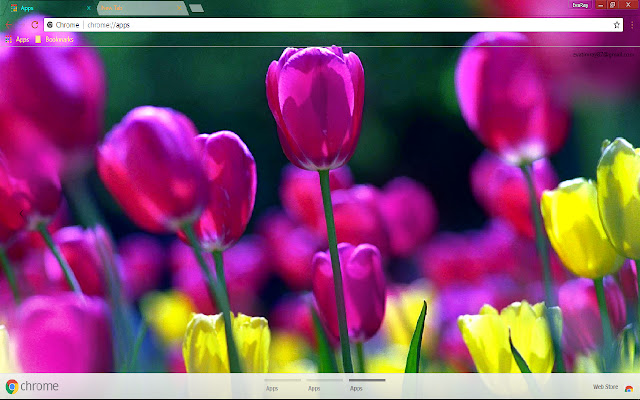
Task: Click the signed-in gmail address text
Action: [x=603, y=54]
